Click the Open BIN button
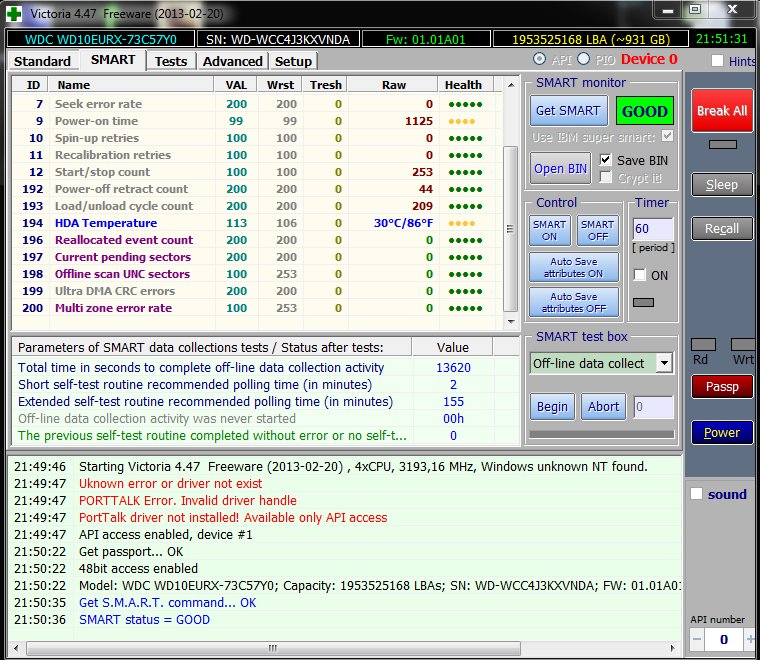This screenshot has width=760, height=660. (560, 168)
